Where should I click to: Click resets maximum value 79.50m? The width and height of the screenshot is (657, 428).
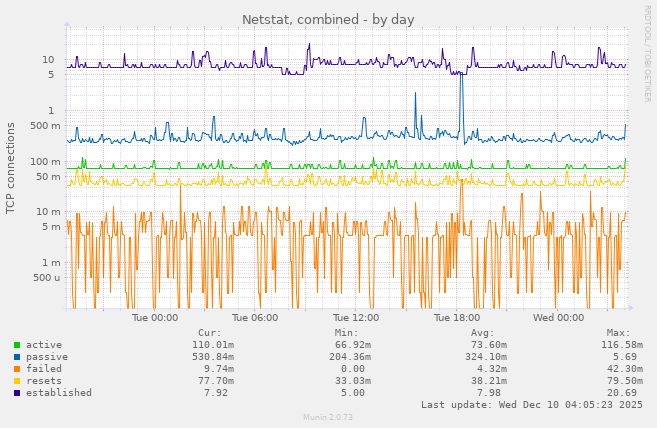625,381
